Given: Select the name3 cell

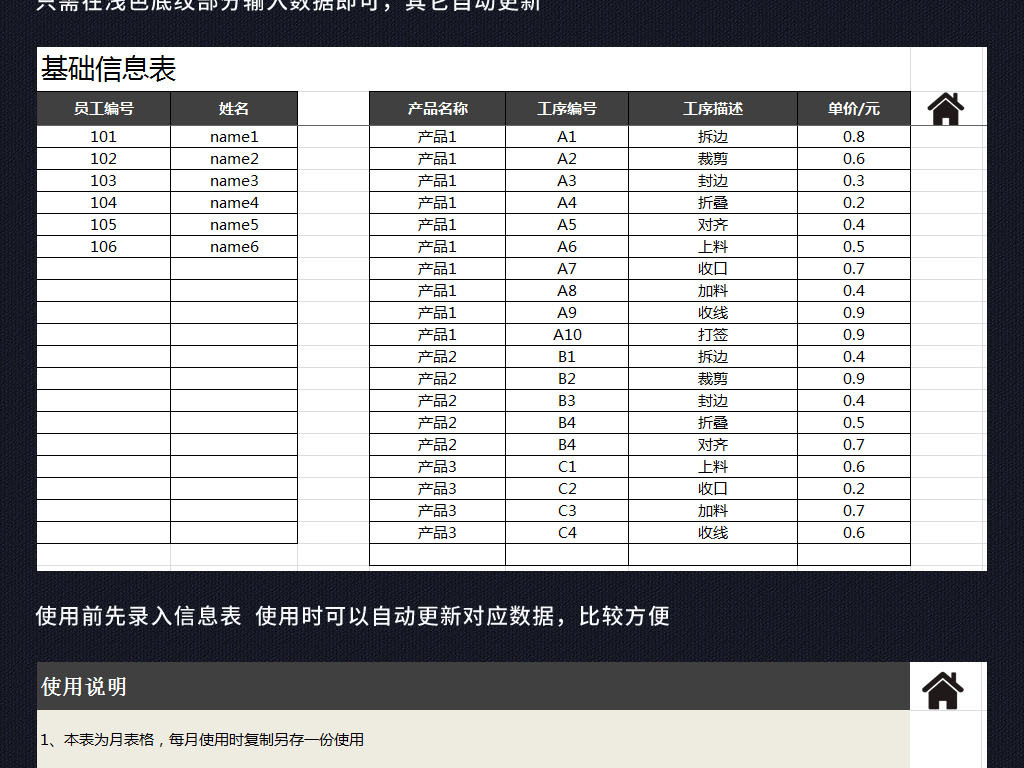Looking at the screenshot, I should click(234, 181).
